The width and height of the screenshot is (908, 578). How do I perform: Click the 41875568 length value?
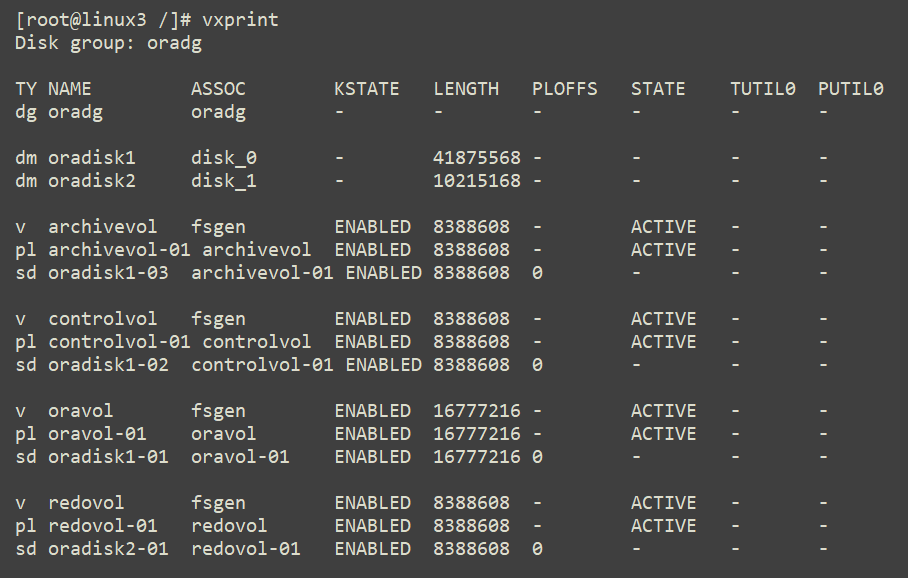(477, 158)
